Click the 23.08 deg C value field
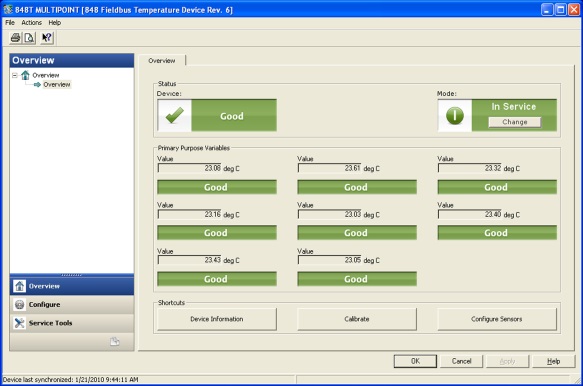 click(x=190, y=168)
